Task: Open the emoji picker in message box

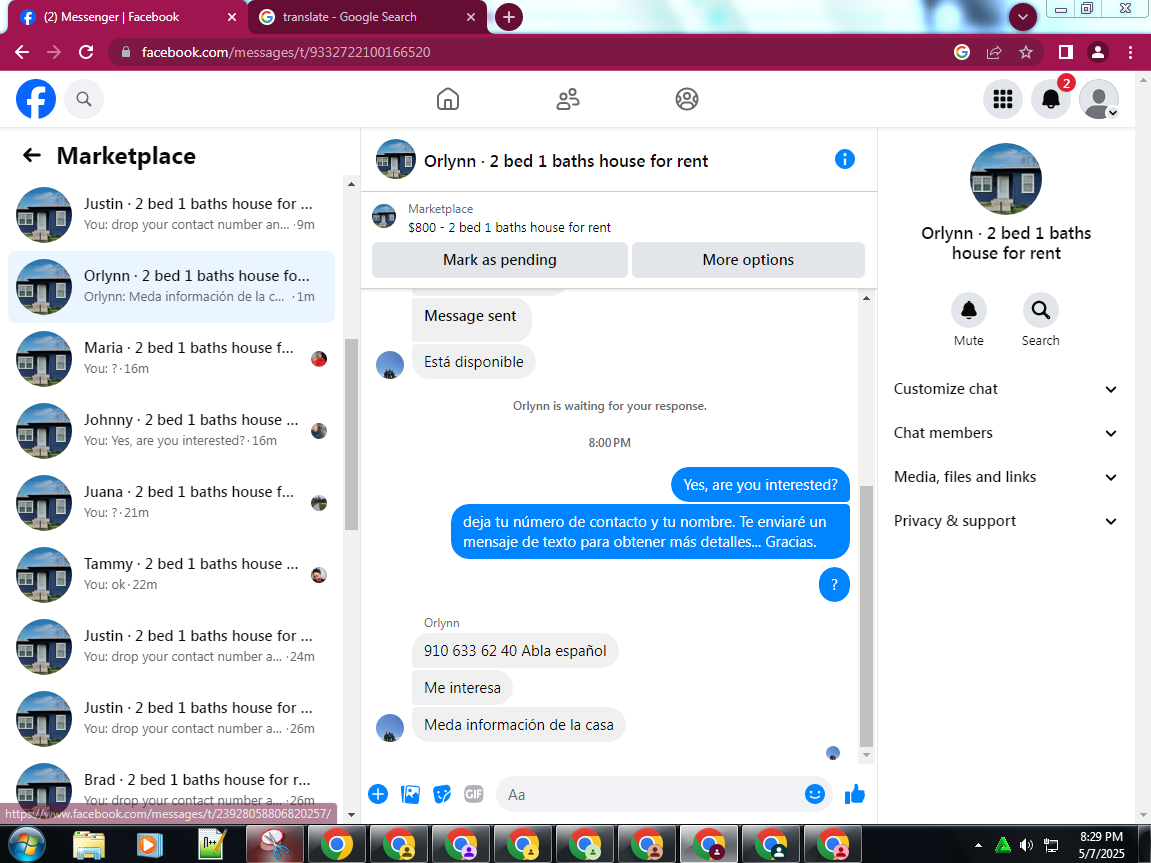Action: [815, 794]
